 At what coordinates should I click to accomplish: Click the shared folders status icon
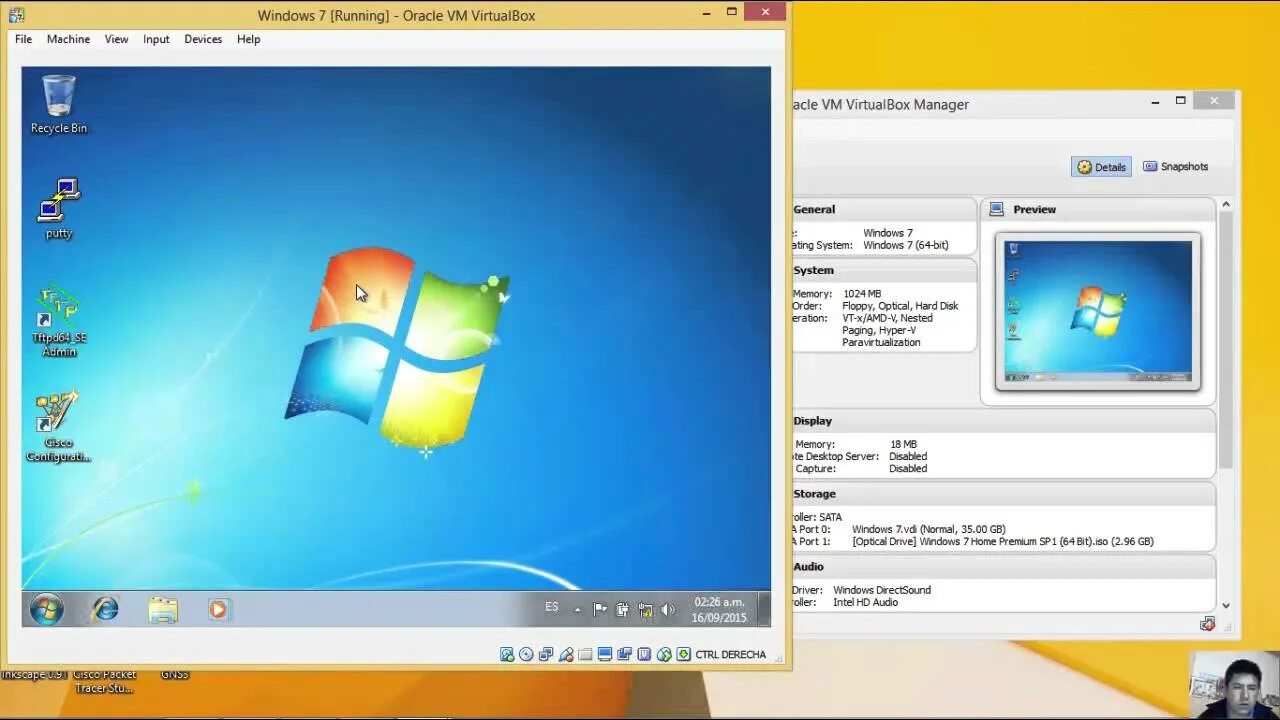(585, 654)
